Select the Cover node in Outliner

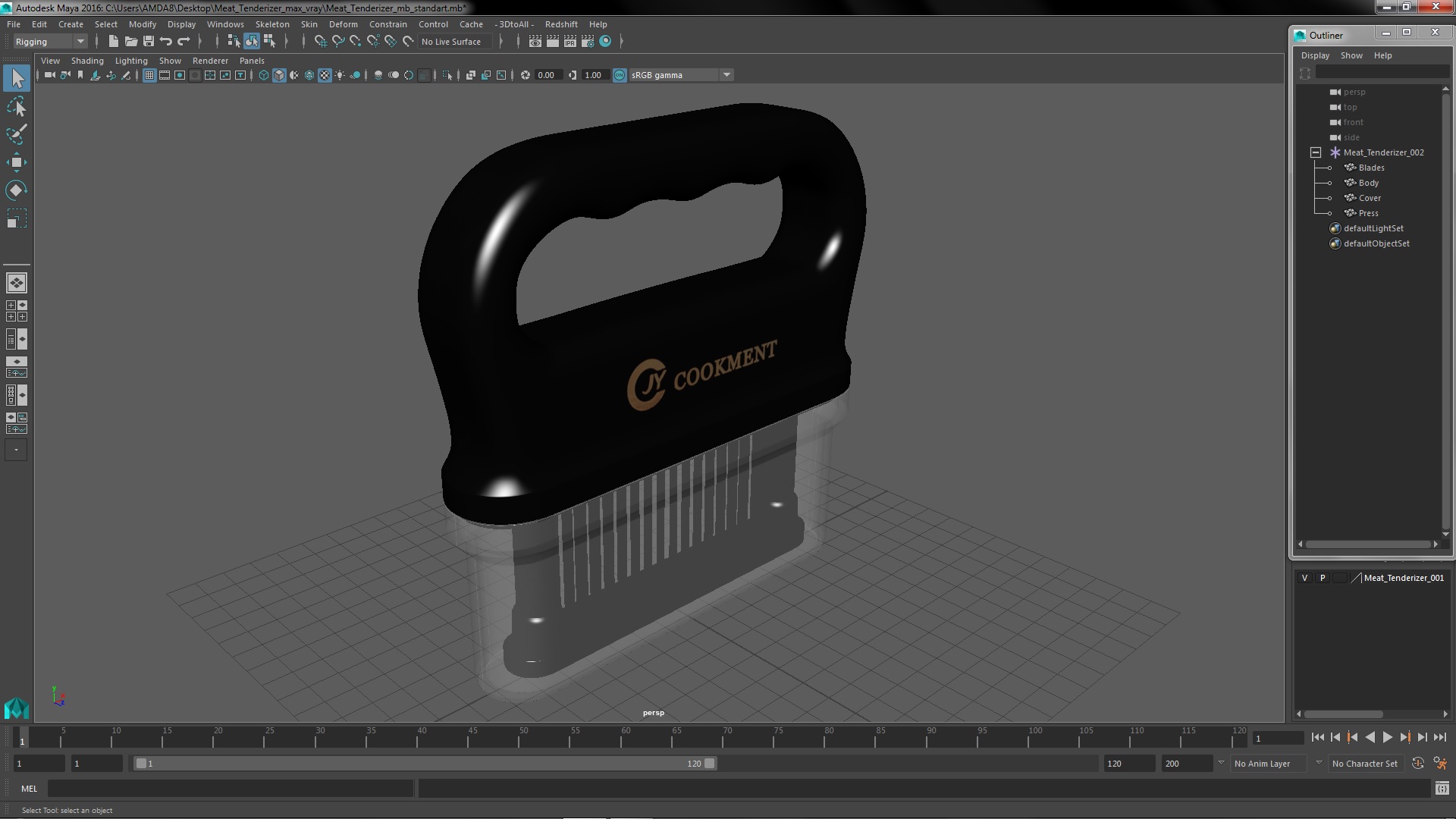(x=1370, y=198)
